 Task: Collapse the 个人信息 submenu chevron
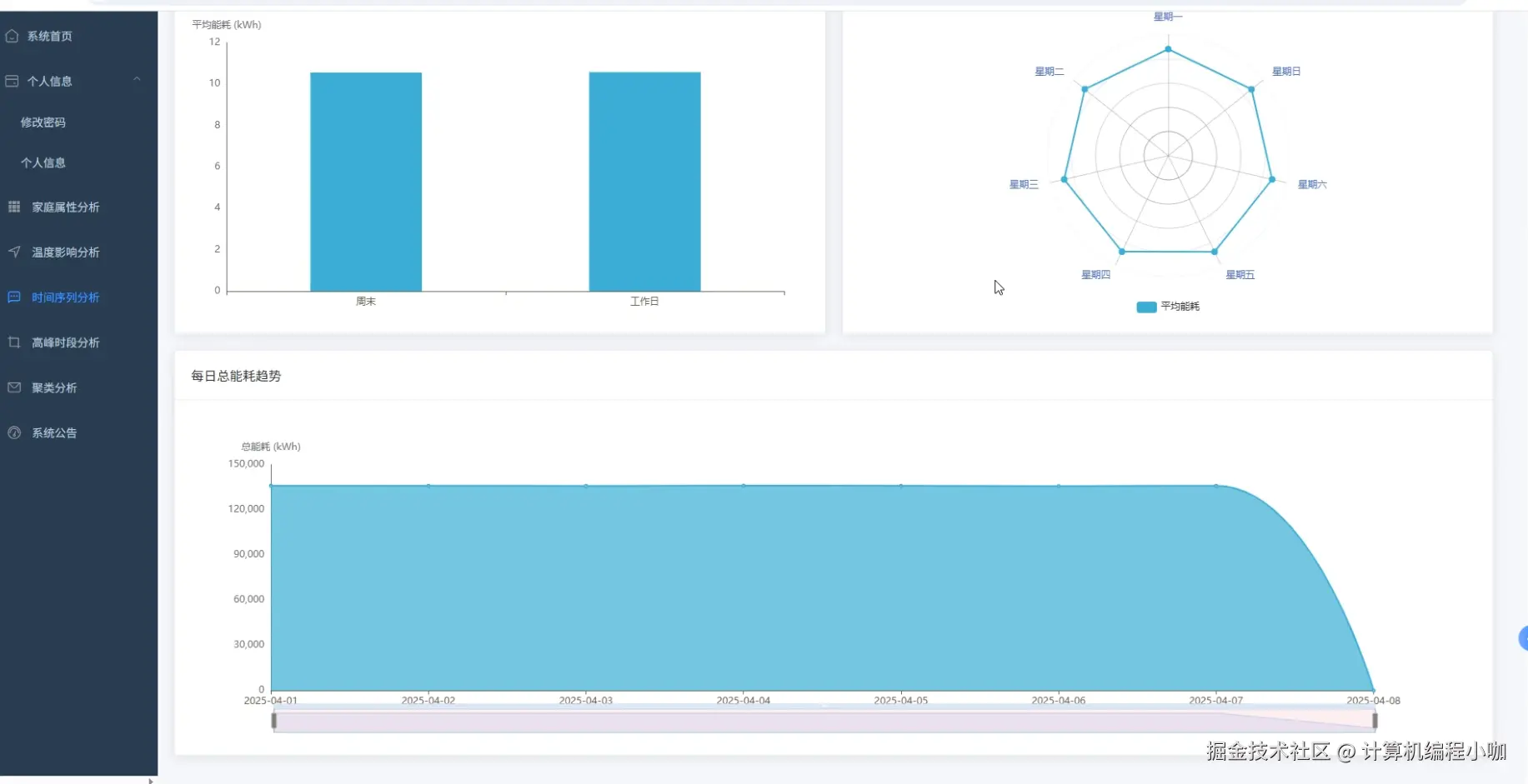click(x=137, y=80)
